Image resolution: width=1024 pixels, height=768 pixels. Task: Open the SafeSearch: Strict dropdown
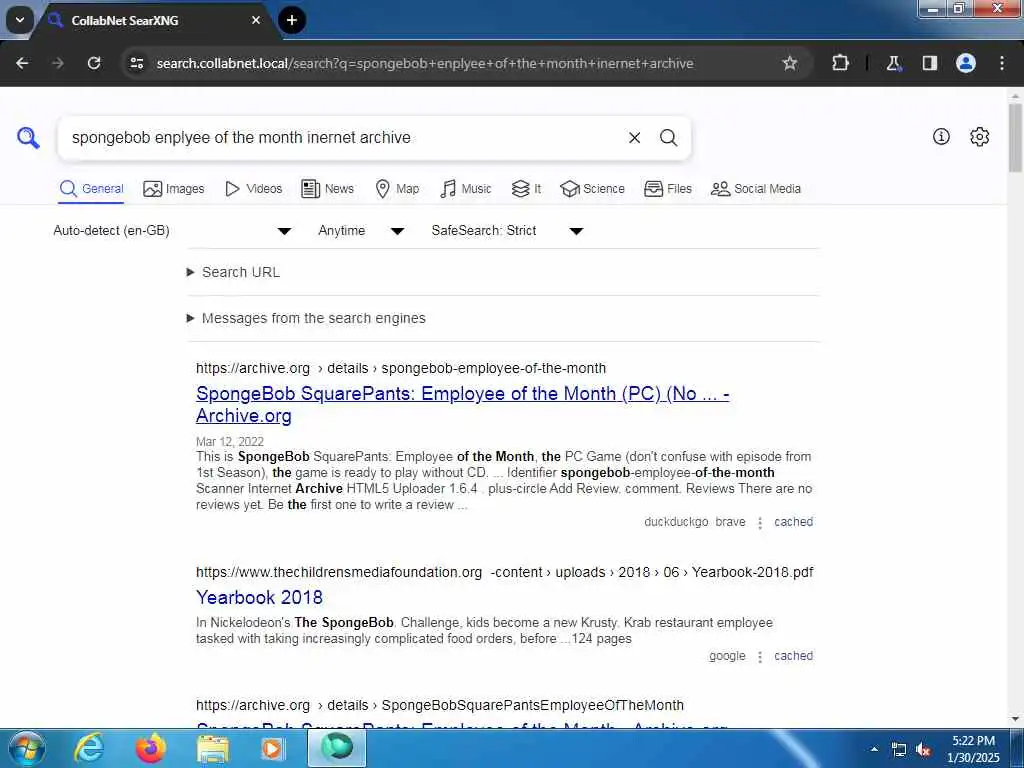tap(507, 231)
